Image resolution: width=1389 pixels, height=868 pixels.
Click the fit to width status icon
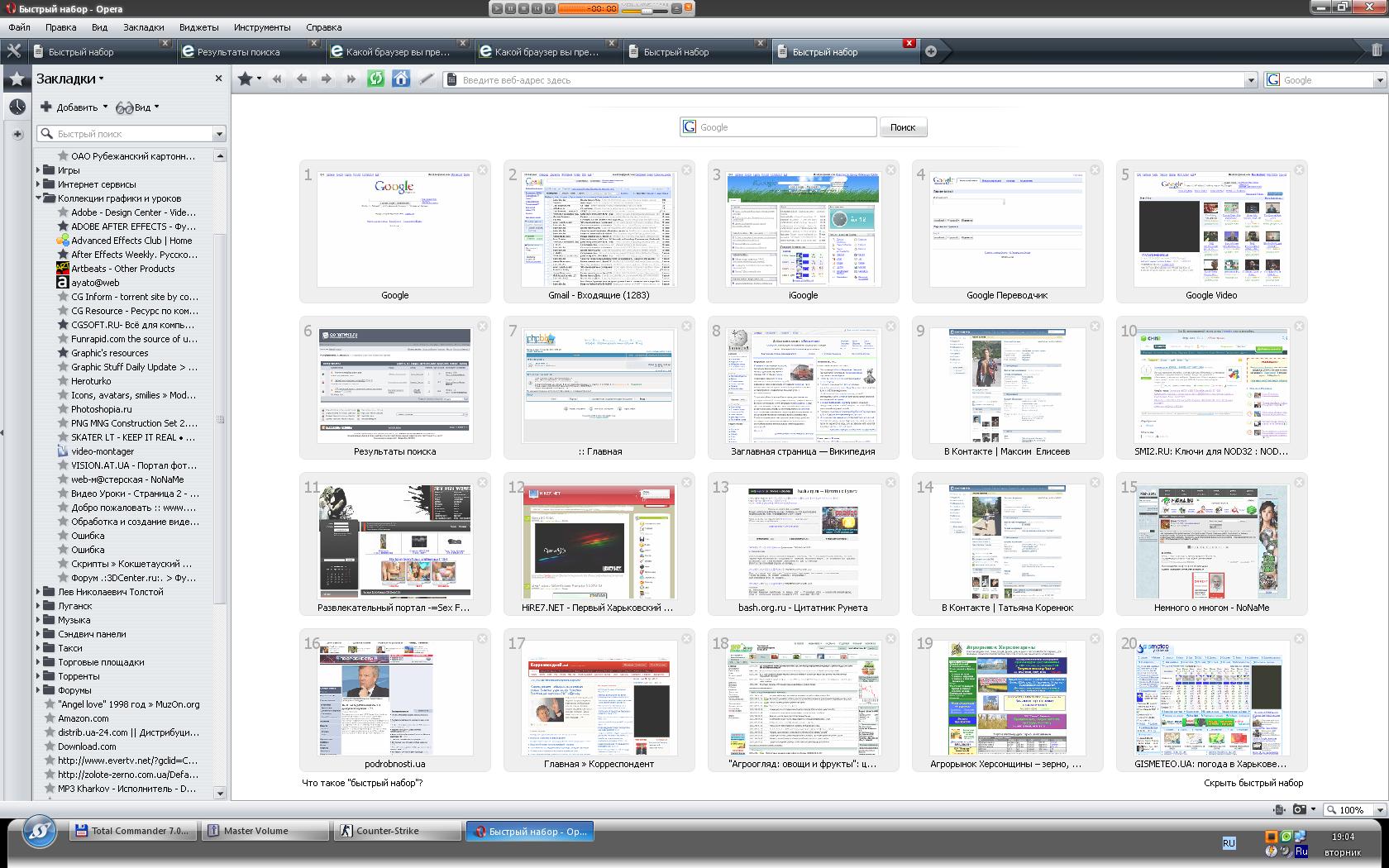(x=1280, y=809)
